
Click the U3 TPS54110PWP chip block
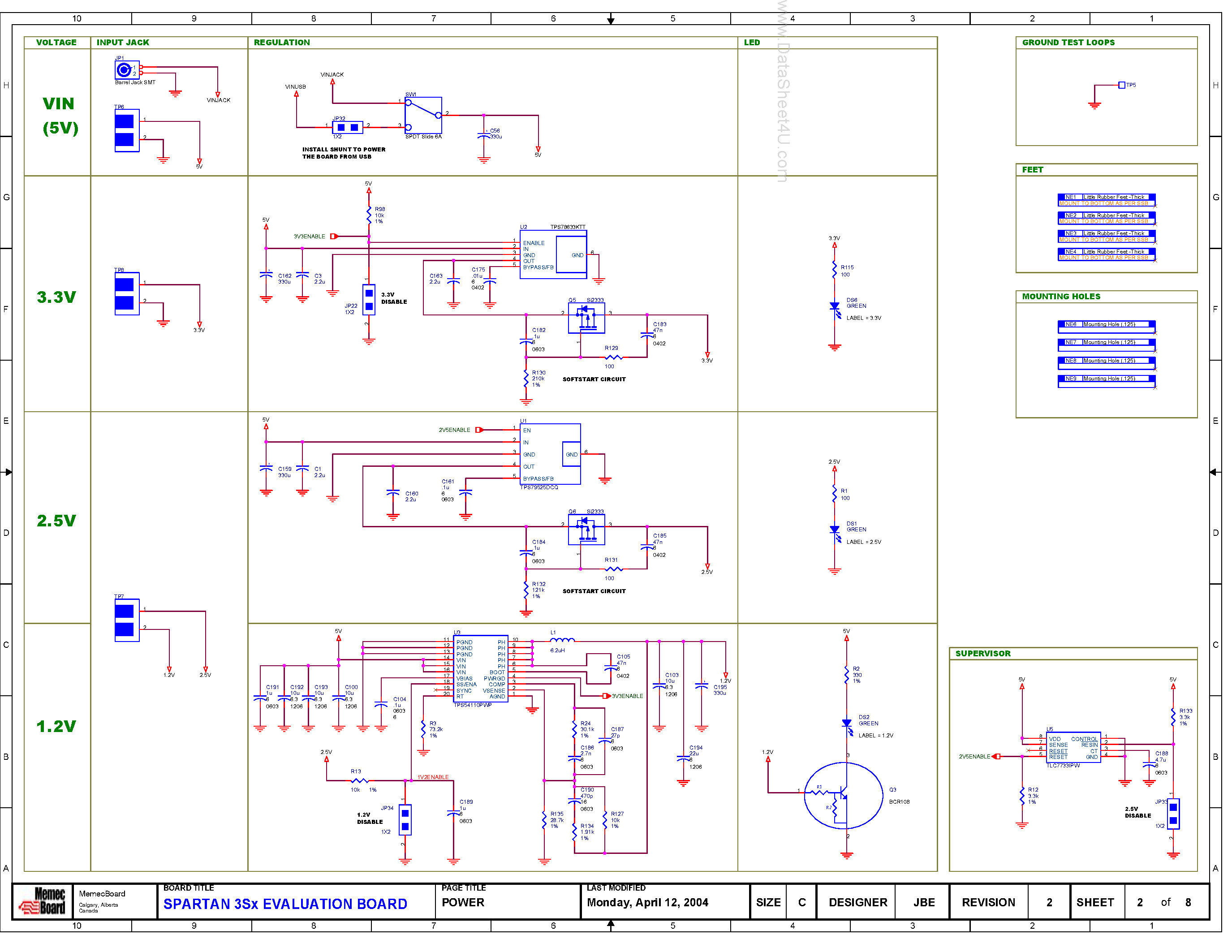(x=481, y=669)
